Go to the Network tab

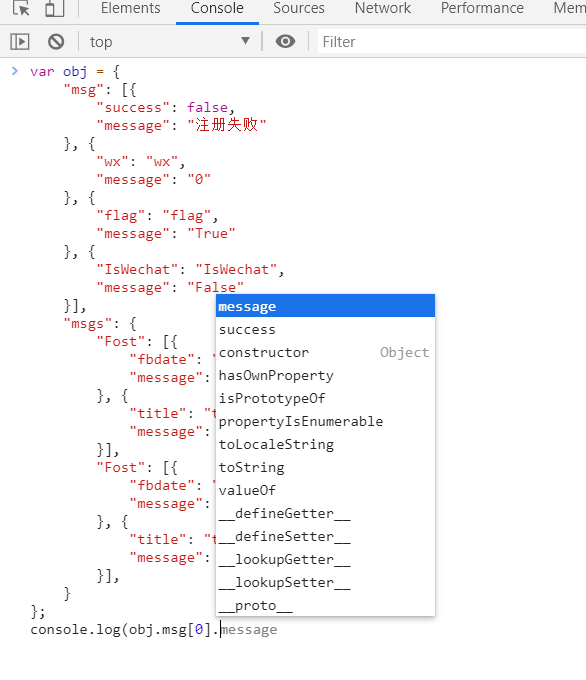tap(383, 8)
